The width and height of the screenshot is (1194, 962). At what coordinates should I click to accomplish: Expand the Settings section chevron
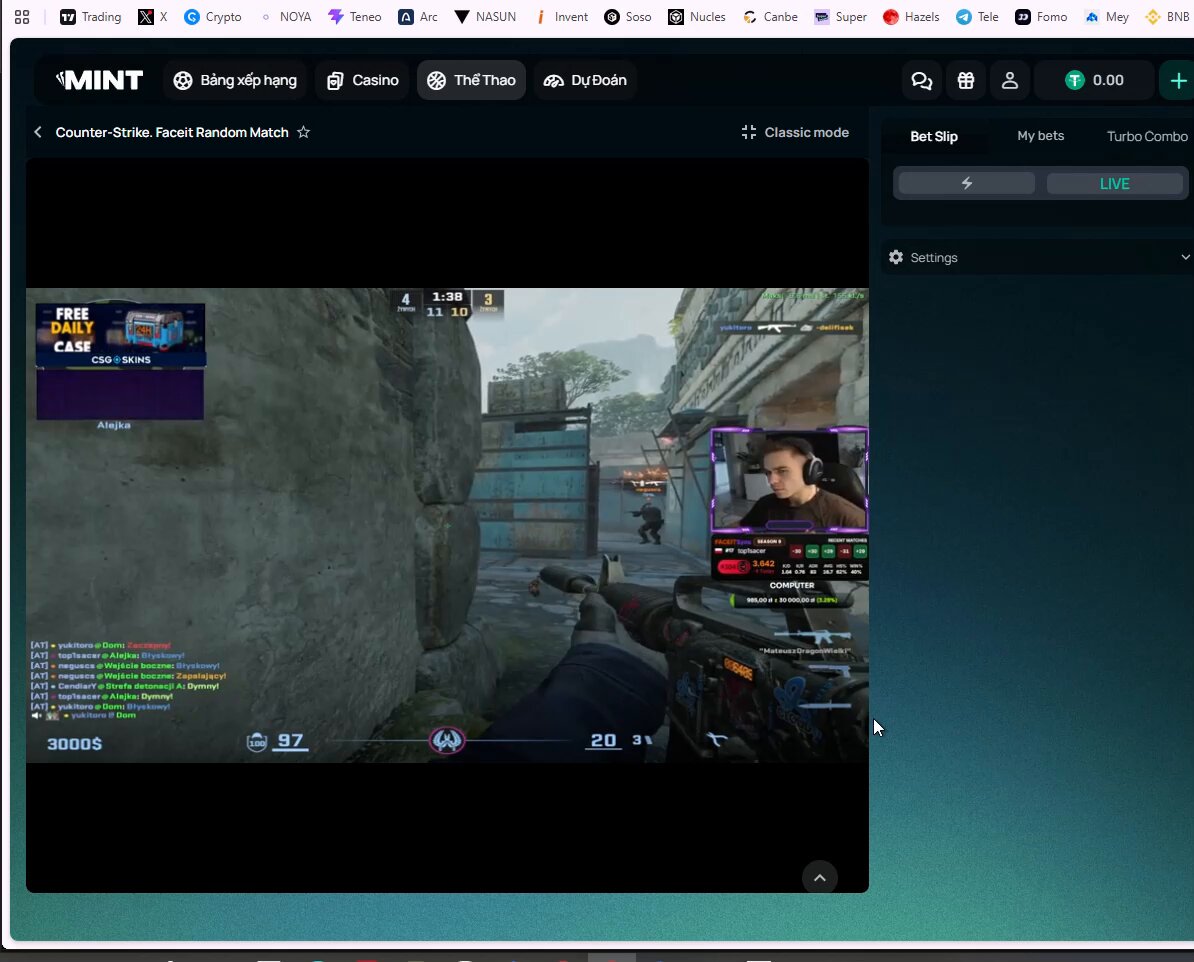click(x=1185, y=257)
